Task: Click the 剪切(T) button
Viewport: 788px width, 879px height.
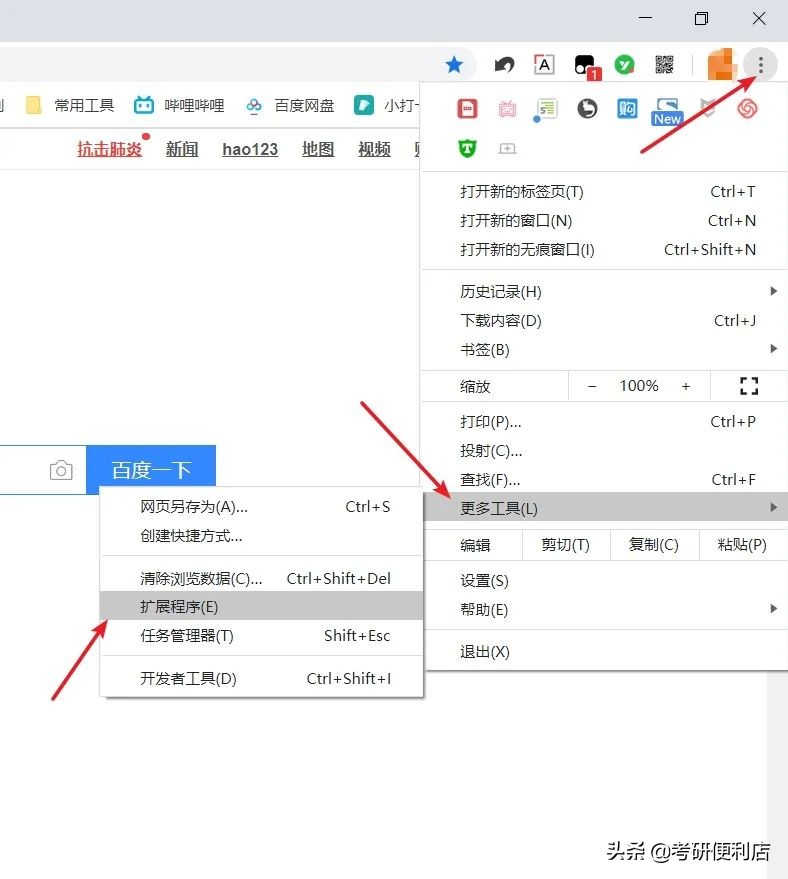Action: pos(565,545)
